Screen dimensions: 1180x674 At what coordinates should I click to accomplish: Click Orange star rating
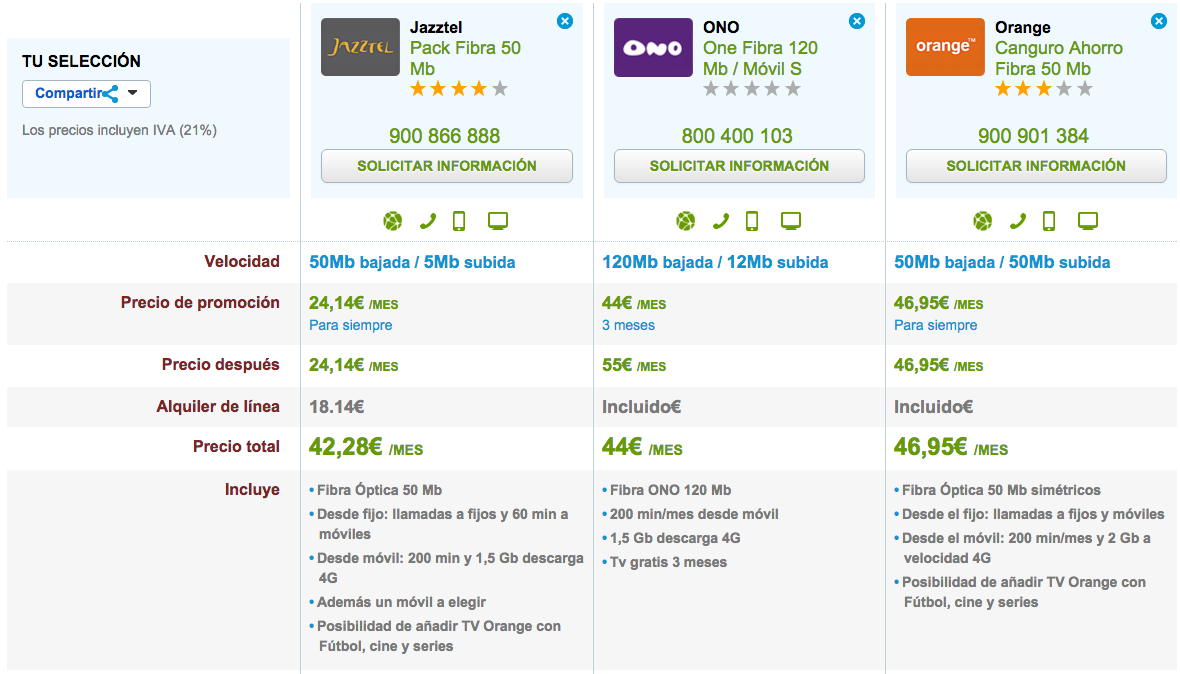pyautogui.click(x=1043, y=89)
